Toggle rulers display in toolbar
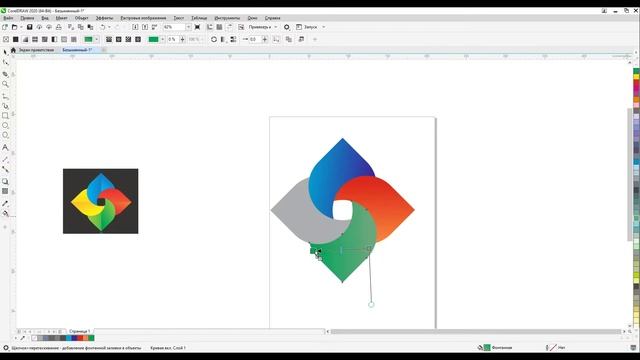This screenshot has height=360, width=640. 209,27
